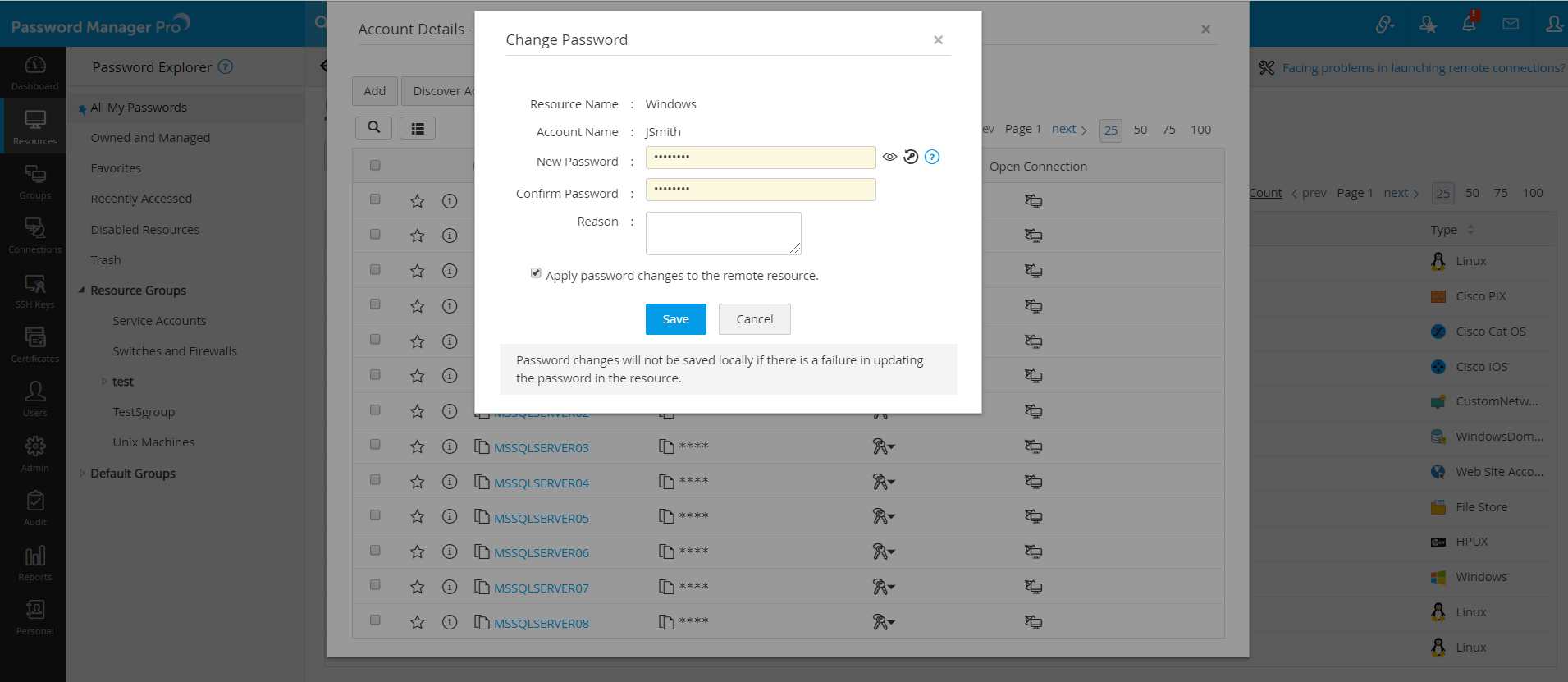Click the Reason text area
1568x682 pixels.
723,233
